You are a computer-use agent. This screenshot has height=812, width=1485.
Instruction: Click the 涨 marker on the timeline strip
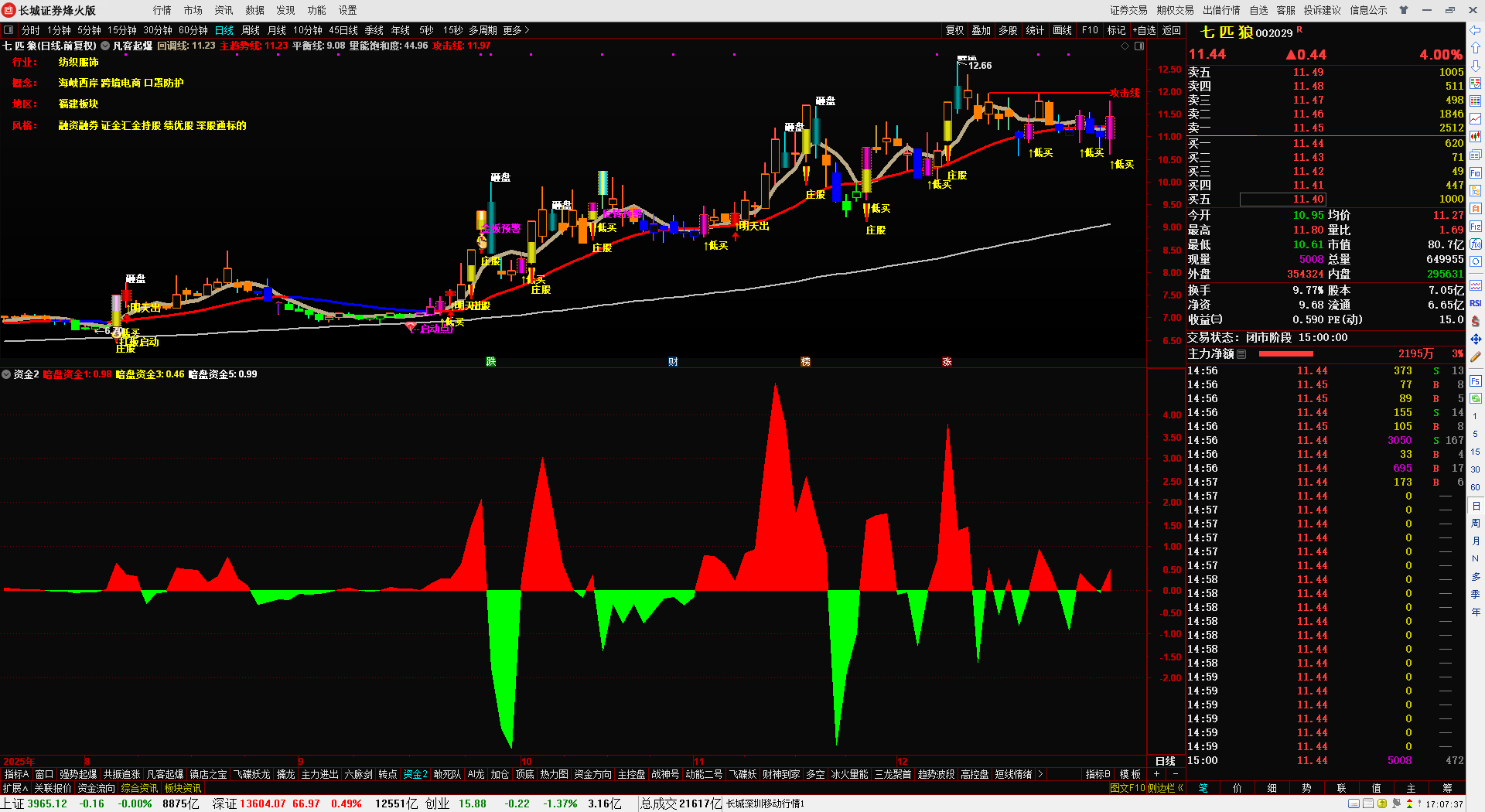[x=947, y=362]
